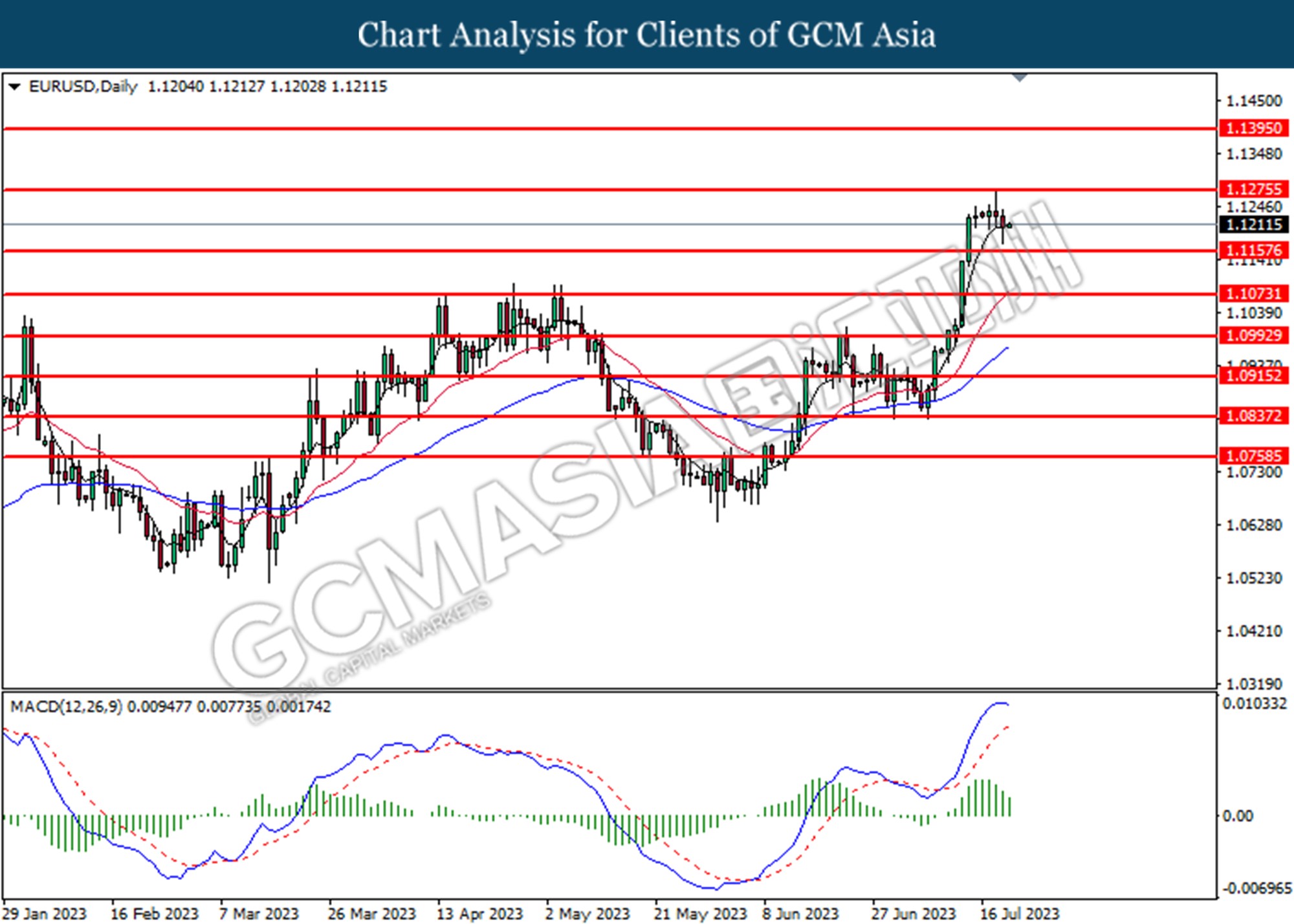Click the 0.010332 MACD scale value

(1255, 704)
